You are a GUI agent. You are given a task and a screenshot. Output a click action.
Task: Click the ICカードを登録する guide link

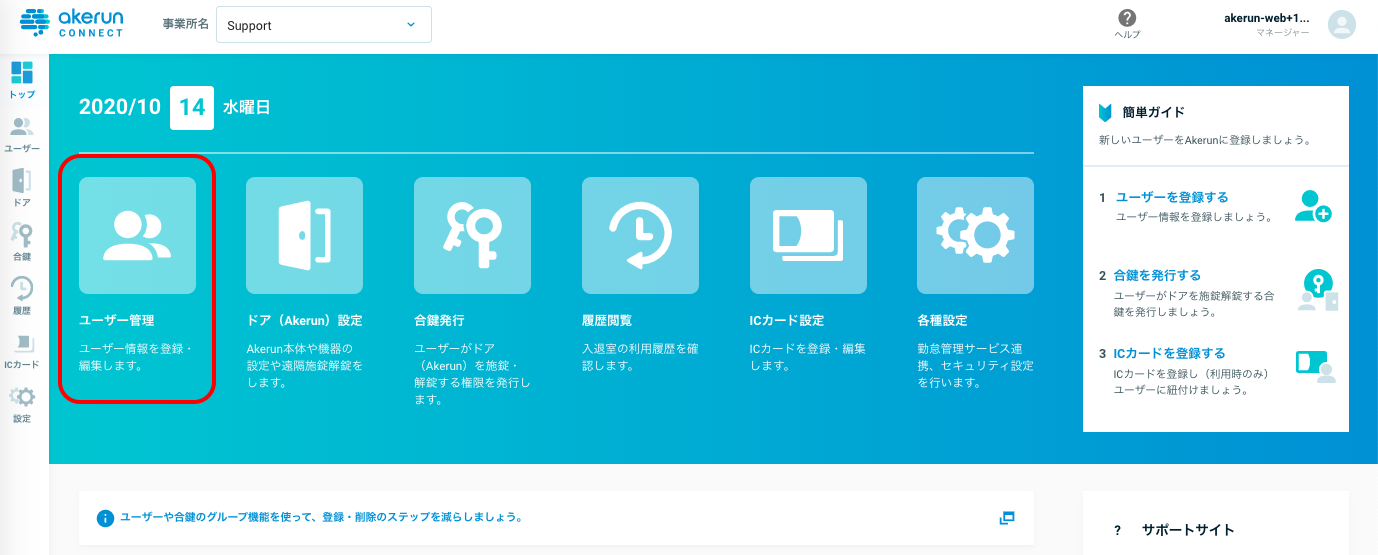(x=1169, y=353)
